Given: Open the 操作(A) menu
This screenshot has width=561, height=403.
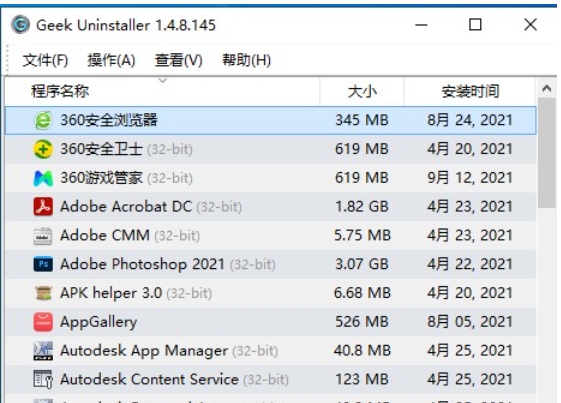Looking at the screenshot, I should pyautogui.click(x=111, y=60).
